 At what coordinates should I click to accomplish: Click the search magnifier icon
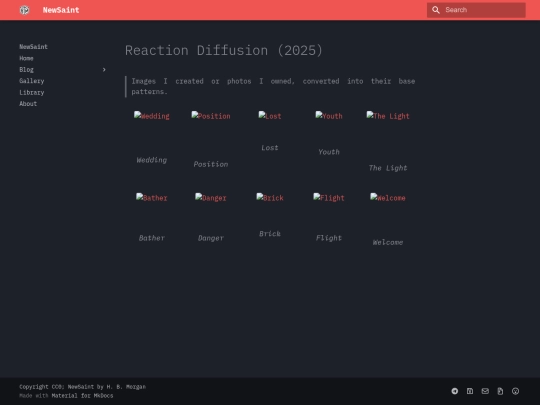point(436,10)
